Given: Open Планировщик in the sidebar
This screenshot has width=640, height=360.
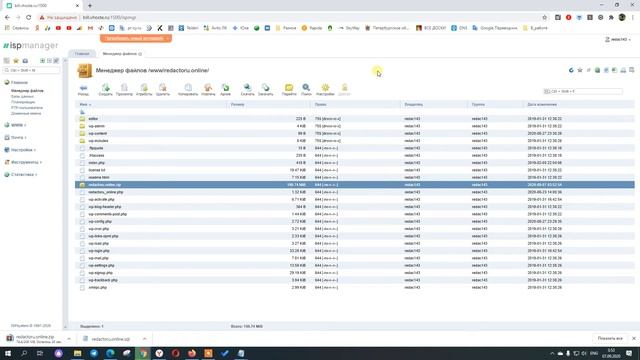Looking at the screenshot, I should tap(23, 102).
